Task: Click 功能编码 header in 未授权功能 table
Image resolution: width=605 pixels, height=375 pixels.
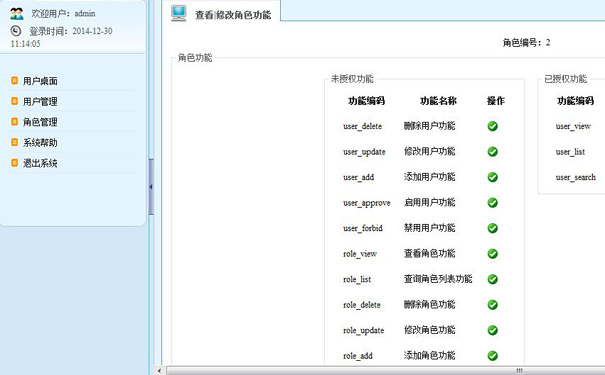Action: coord(367,101)
